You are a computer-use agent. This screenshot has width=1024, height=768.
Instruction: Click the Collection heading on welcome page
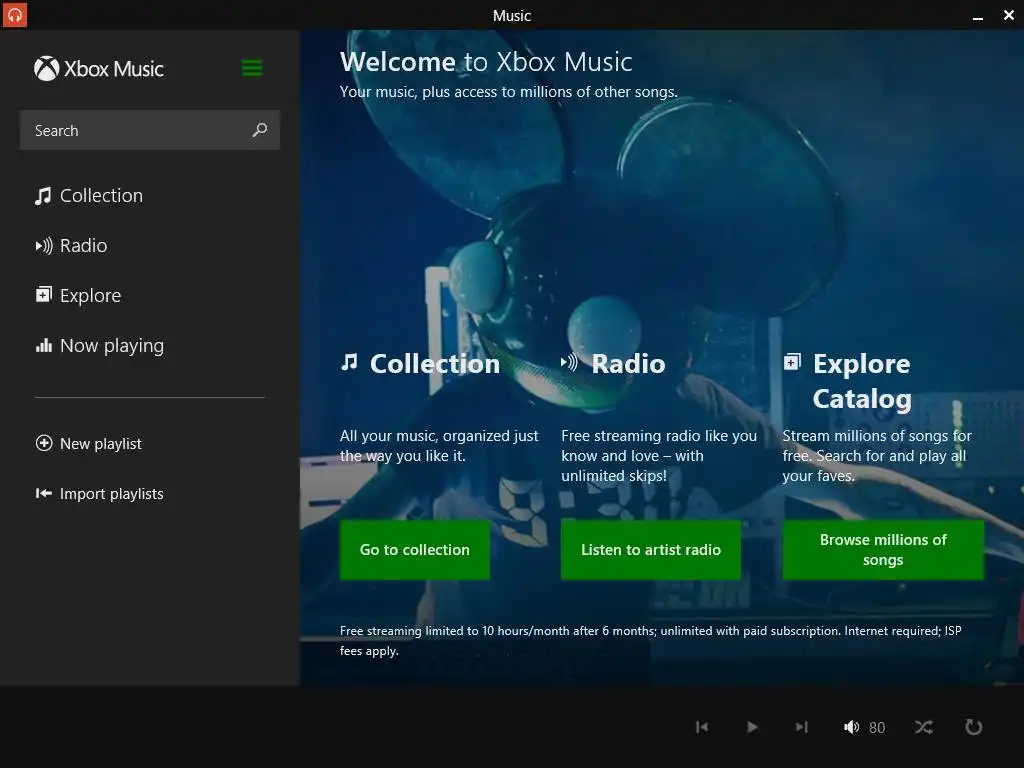[x=435, y=364]
